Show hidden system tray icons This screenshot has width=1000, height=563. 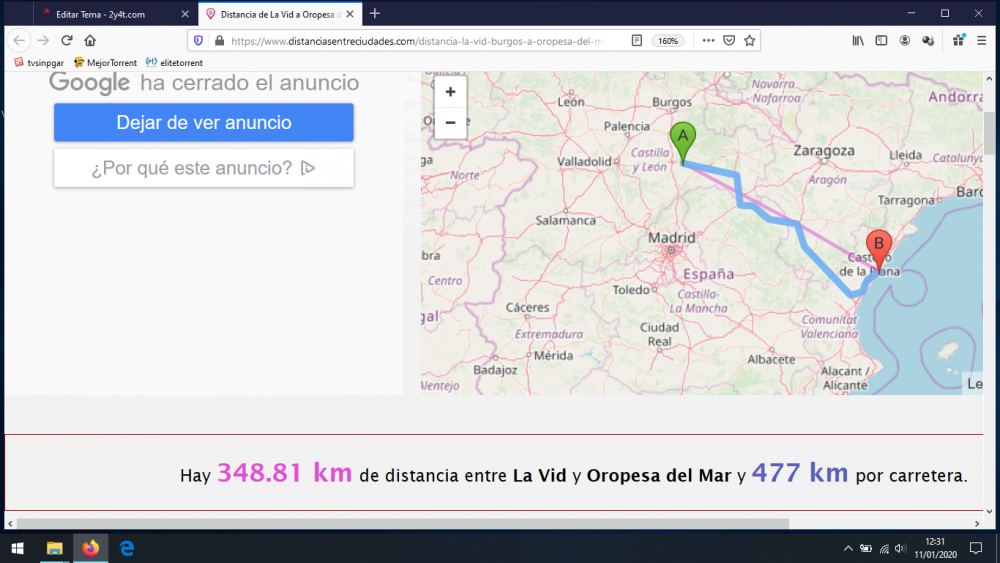(x=848, y=548)
